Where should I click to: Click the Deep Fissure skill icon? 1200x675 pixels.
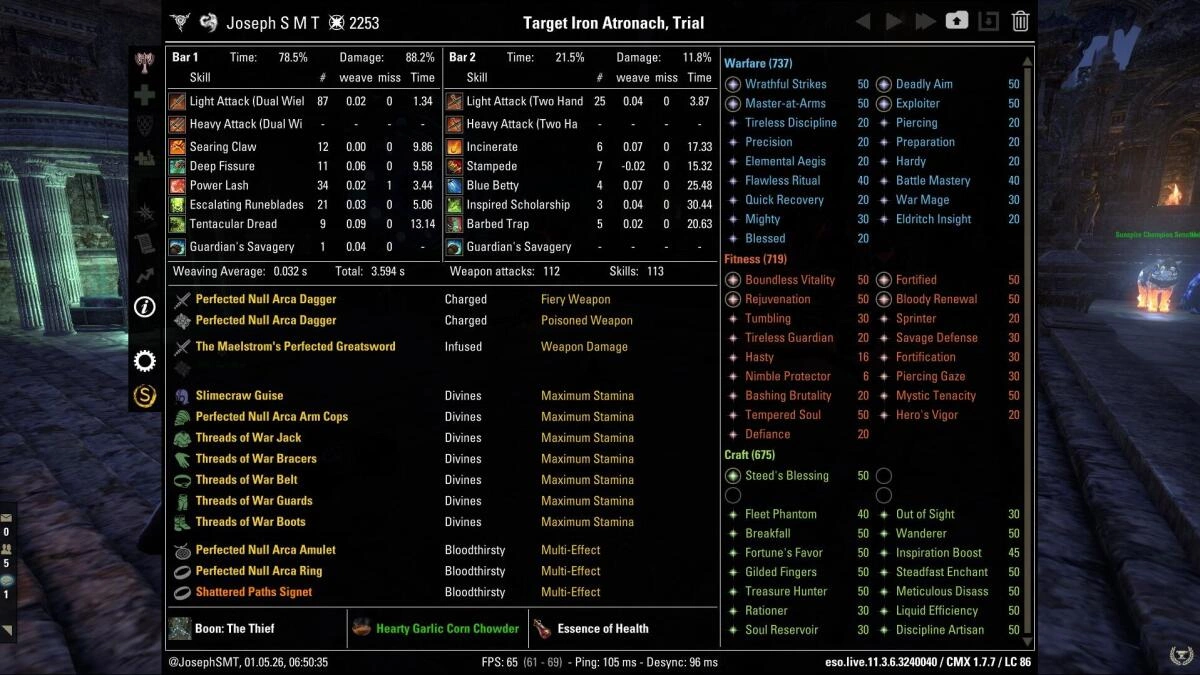177,166
